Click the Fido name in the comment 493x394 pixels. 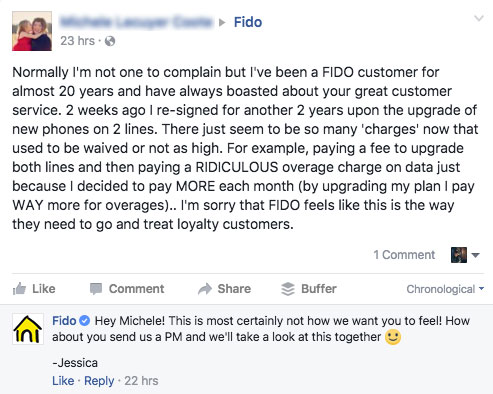64,321
